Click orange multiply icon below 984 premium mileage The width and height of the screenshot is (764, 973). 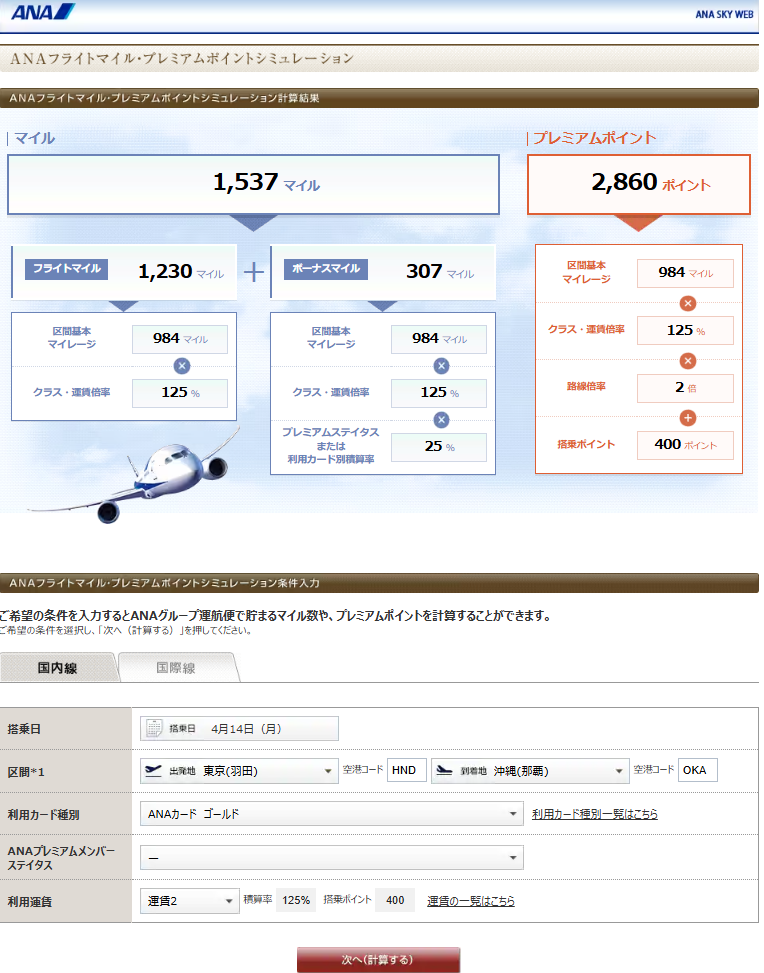tap(688, 303)
